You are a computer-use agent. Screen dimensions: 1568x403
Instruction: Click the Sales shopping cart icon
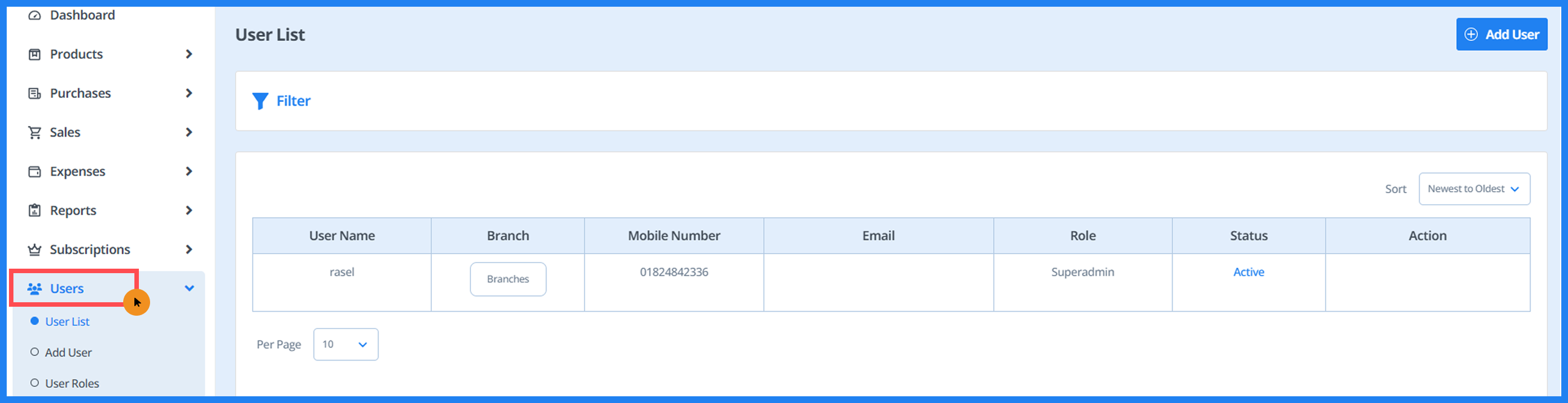pos(34,132)
